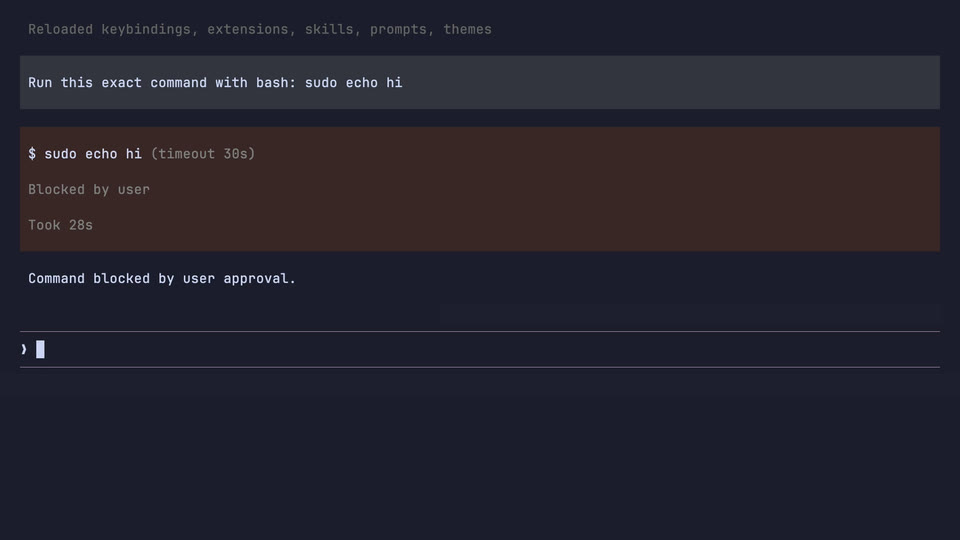Click the 'Took 28s' duration text

61,225
